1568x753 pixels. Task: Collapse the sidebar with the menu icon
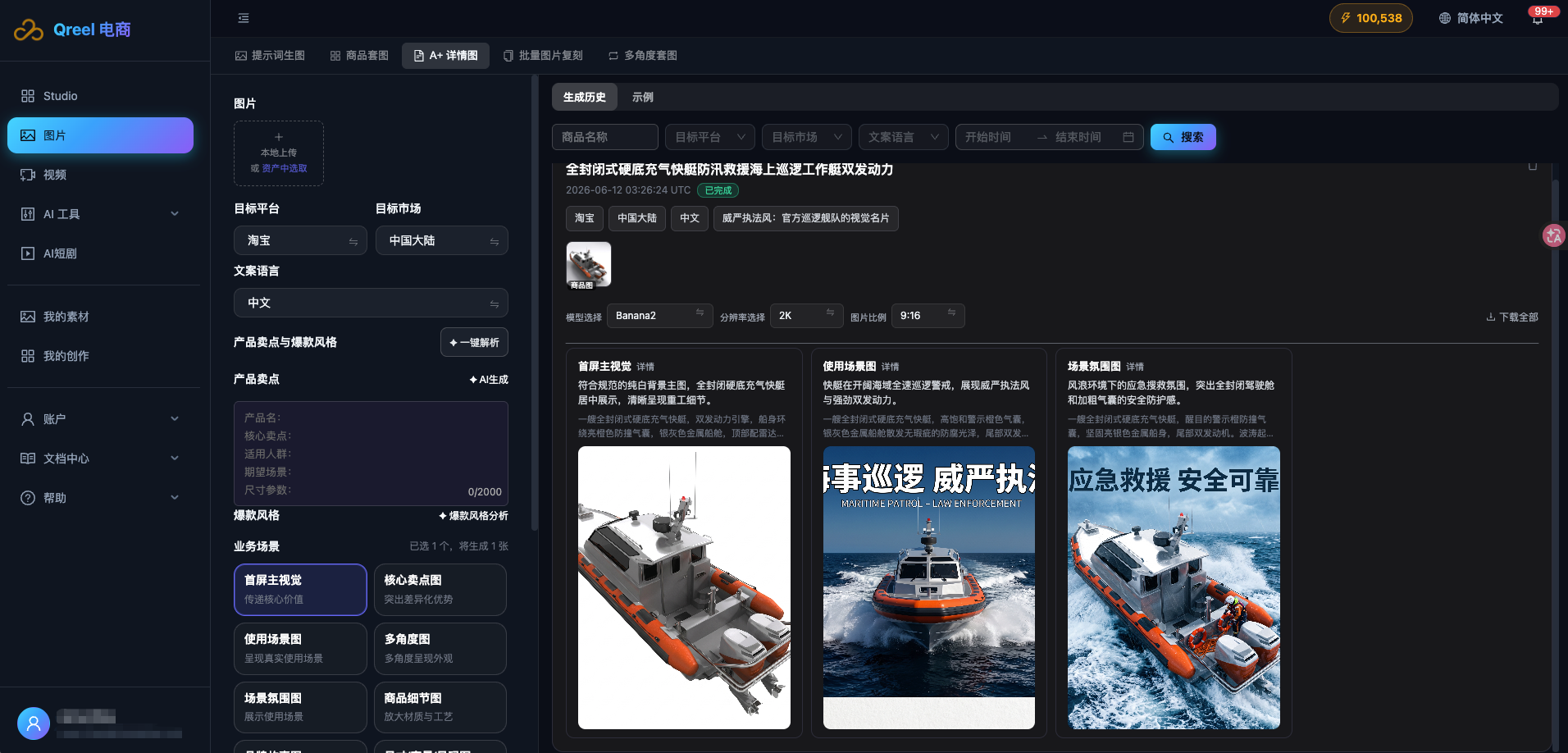tap(244, 18)
